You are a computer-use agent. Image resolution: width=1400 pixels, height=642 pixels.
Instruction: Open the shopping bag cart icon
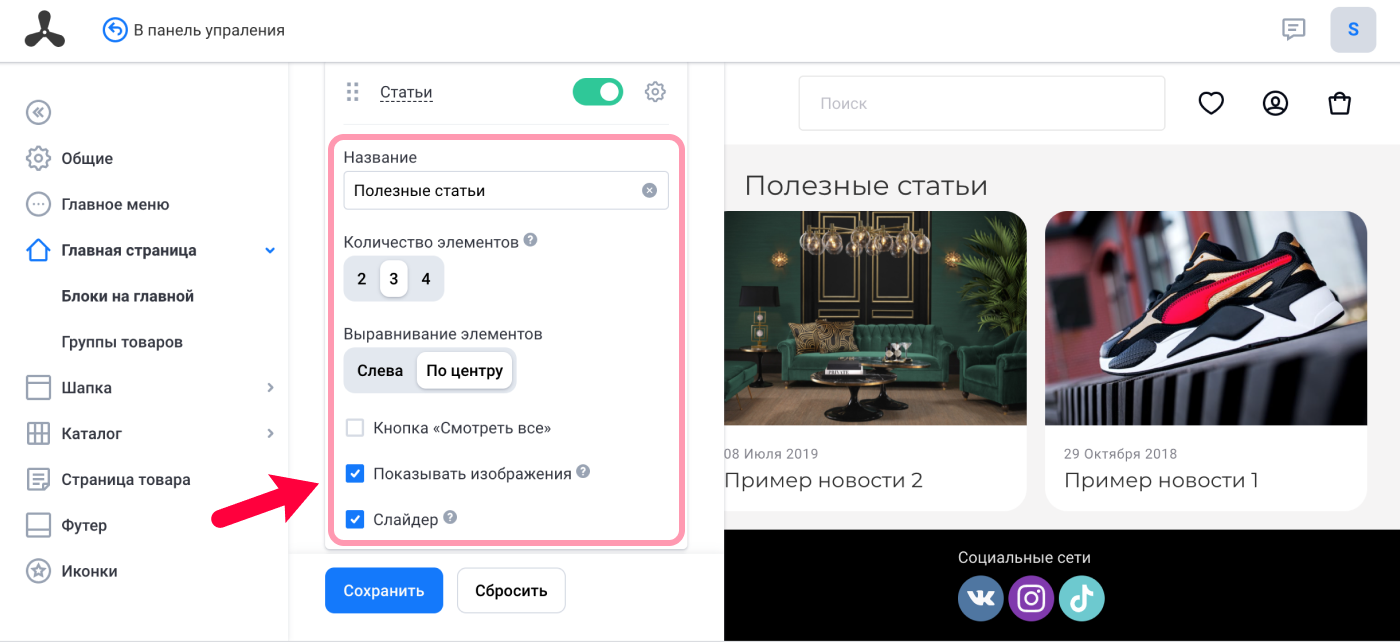1339,103
